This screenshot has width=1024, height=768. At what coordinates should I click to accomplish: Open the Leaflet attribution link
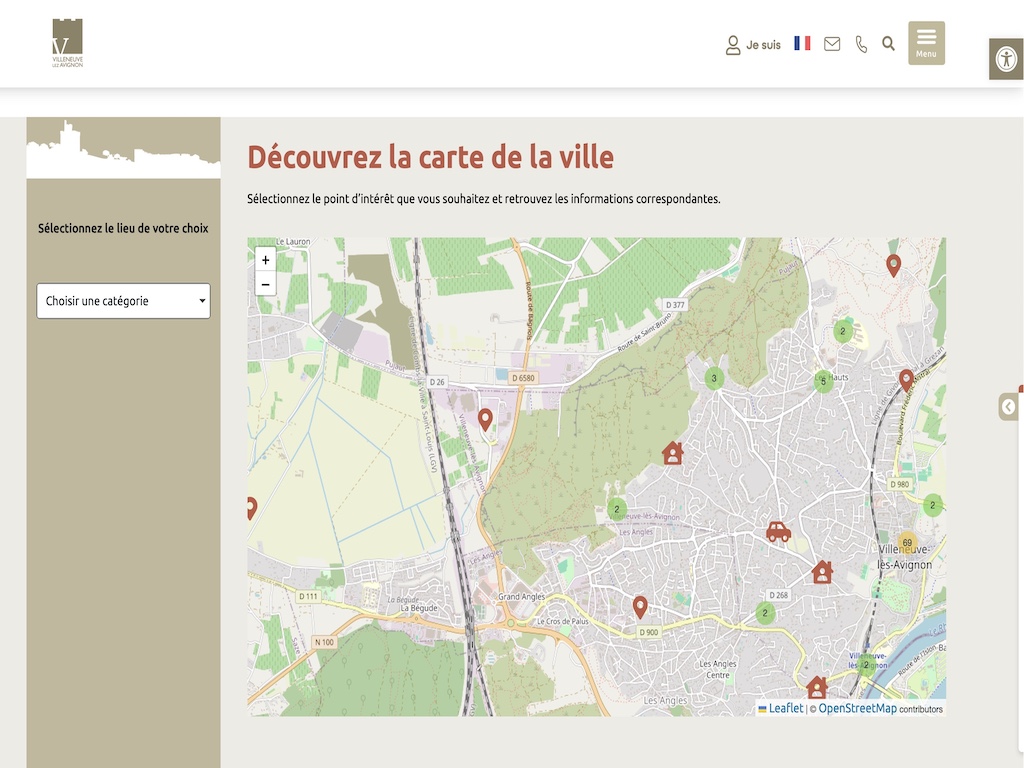tap(785, 708)
